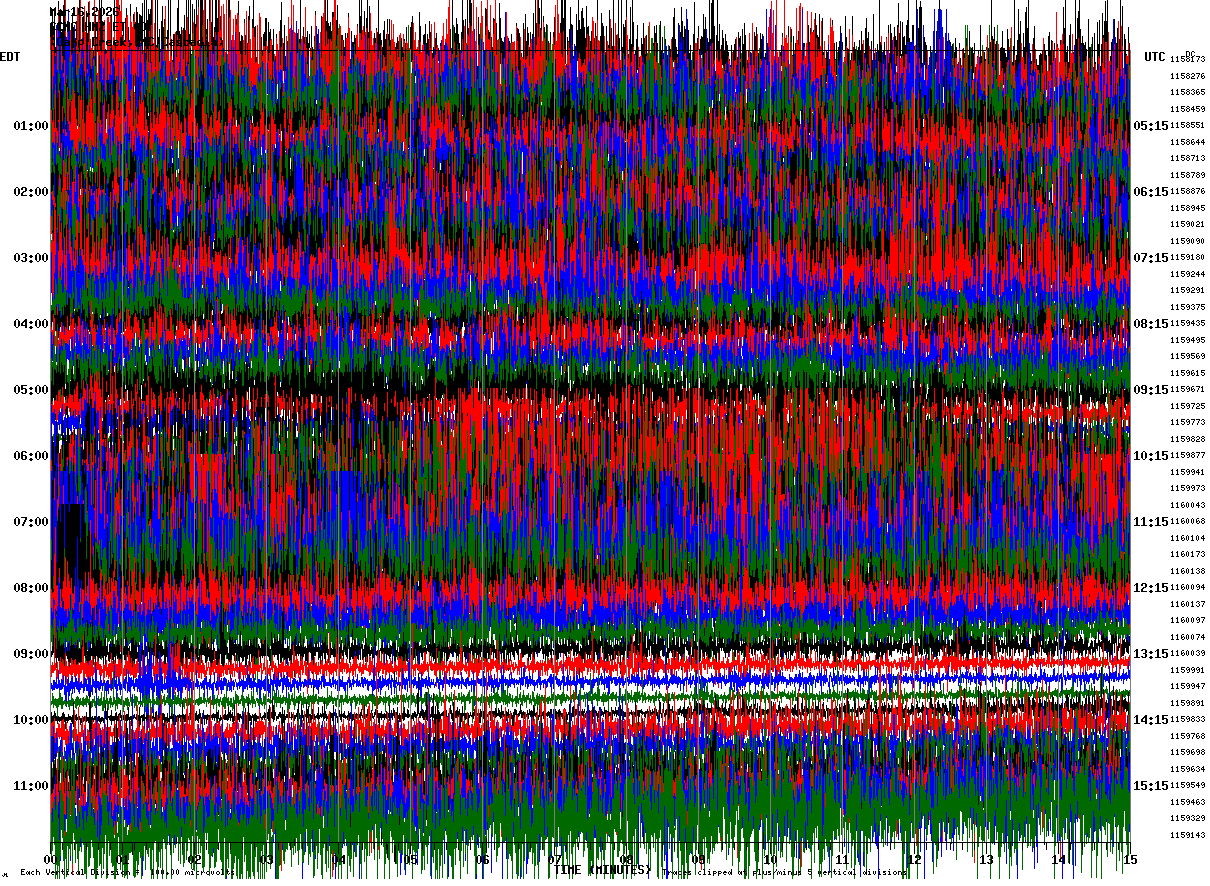The image size is (1210, 886).
Task: Click the 13:15 UTC time label
Action: [1151, 654]
